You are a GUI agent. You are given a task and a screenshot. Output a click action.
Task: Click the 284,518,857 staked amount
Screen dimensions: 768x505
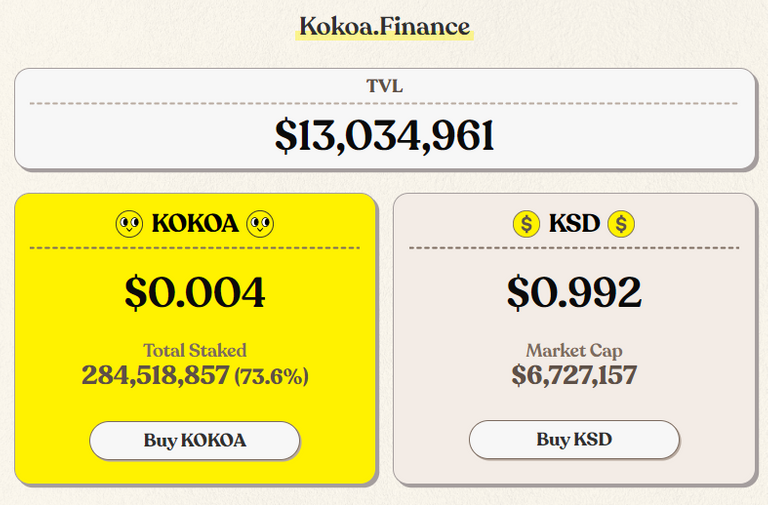(x=155, y=375)
